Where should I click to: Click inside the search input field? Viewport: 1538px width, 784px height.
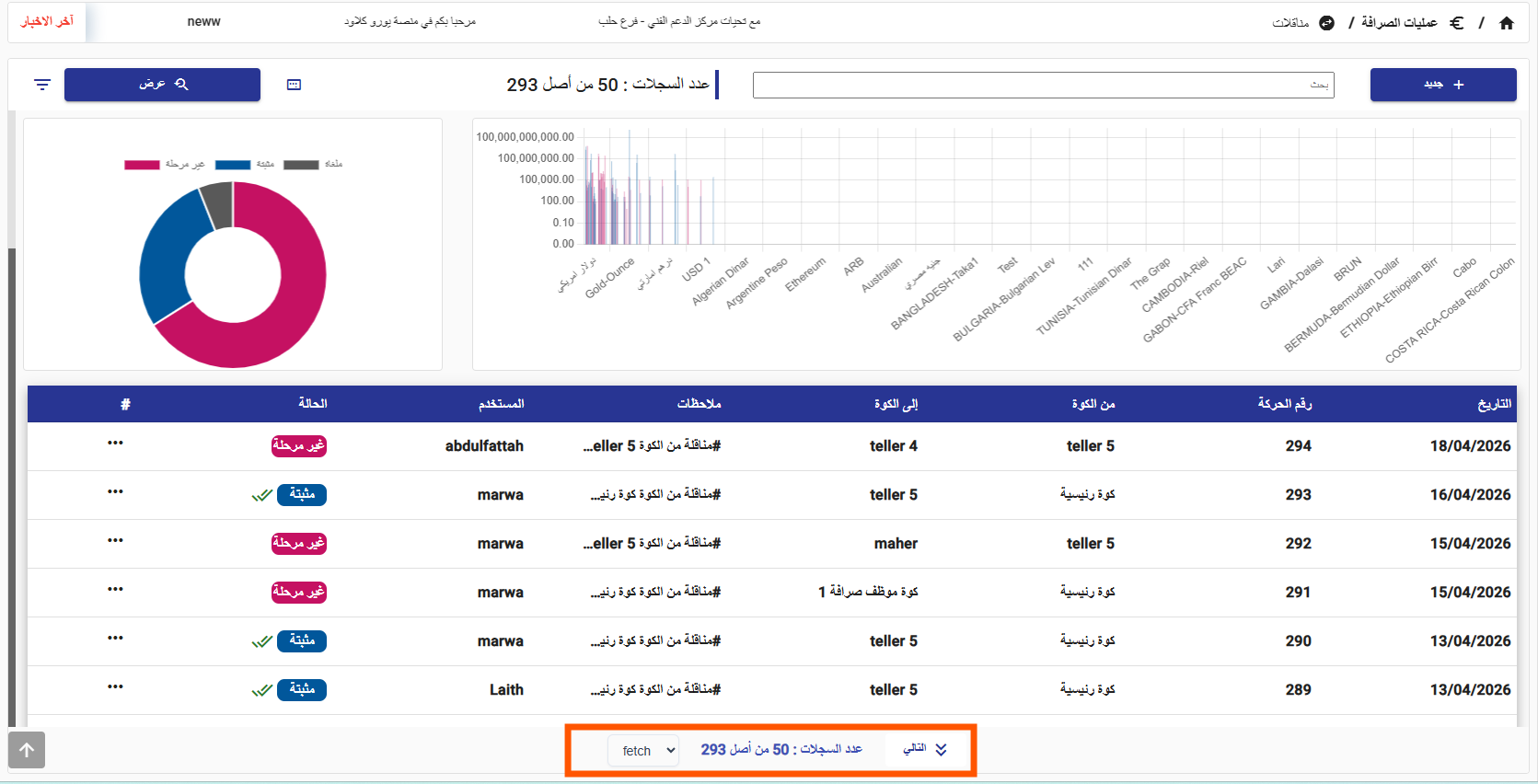click(1043, 85)
